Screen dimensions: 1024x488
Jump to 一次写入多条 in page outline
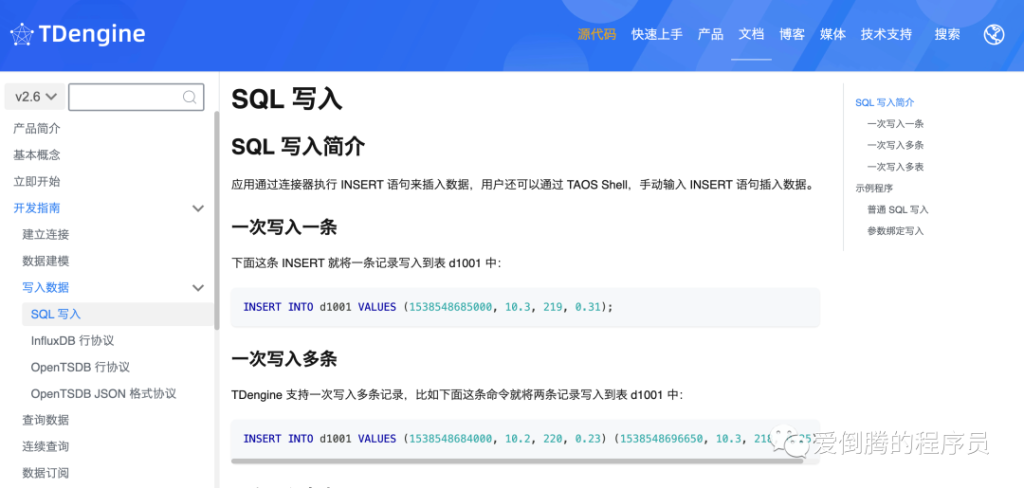895,145
